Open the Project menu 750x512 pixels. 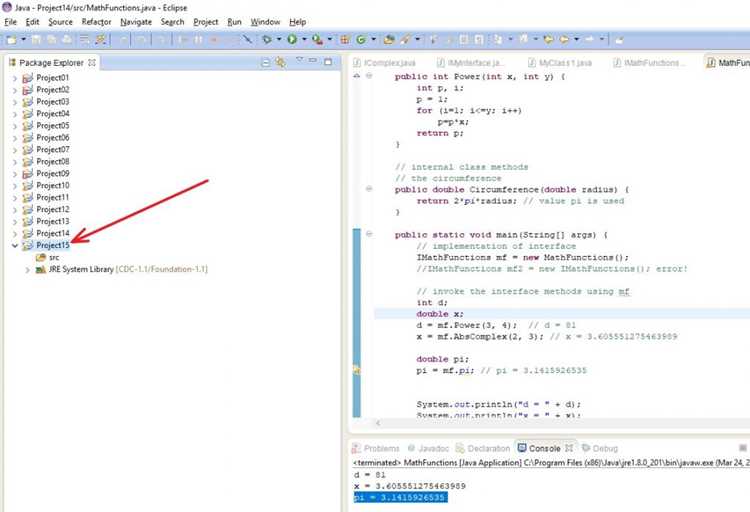(206, 22)
